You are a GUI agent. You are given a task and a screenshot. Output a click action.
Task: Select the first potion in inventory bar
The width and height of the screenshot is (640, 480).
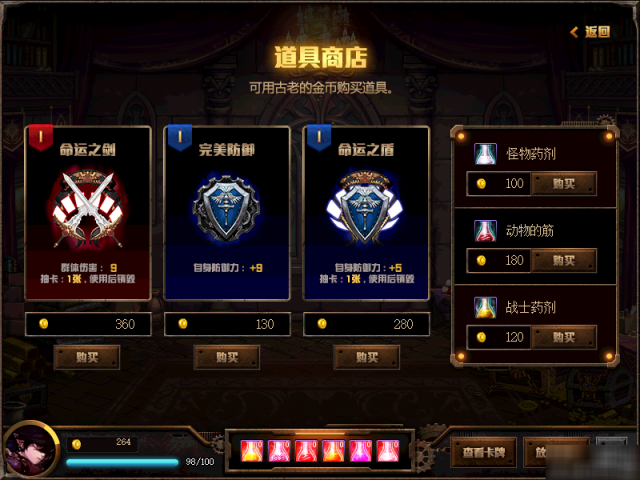pyautogui.click(x=252, y=451)
